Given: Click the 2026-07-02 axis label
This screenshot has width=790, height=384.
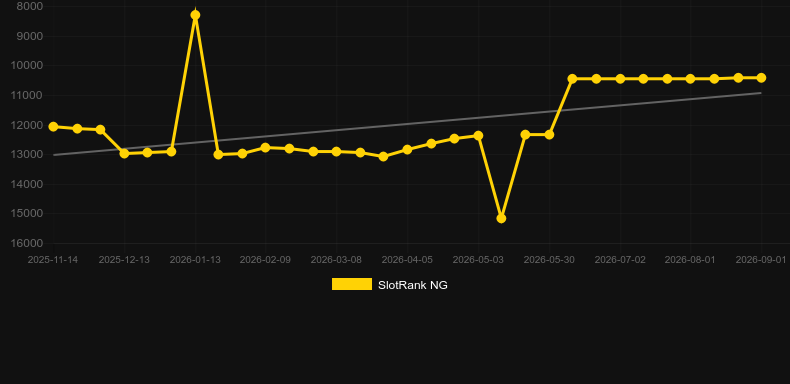Looking at the screenshot, I should (620, 260).
